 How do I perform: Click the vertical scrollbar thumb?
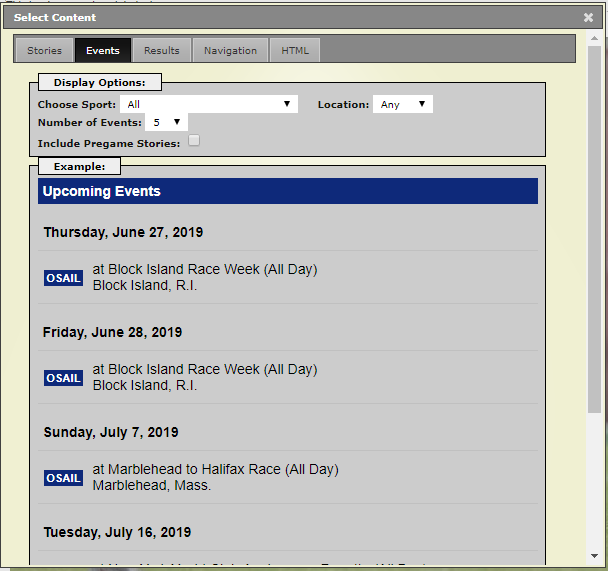coord(594,229)
